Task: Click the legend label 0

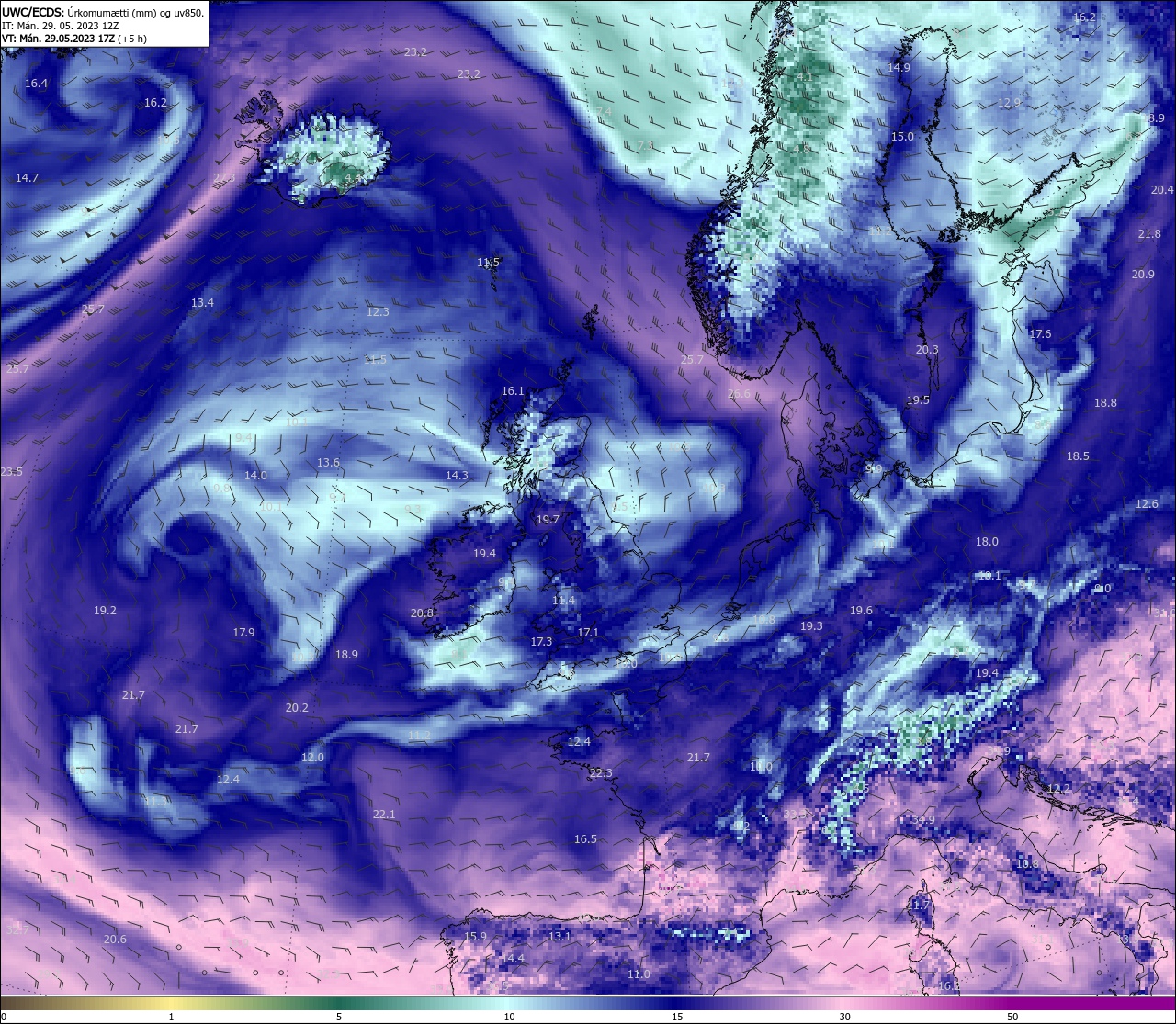Action: 3,1017
